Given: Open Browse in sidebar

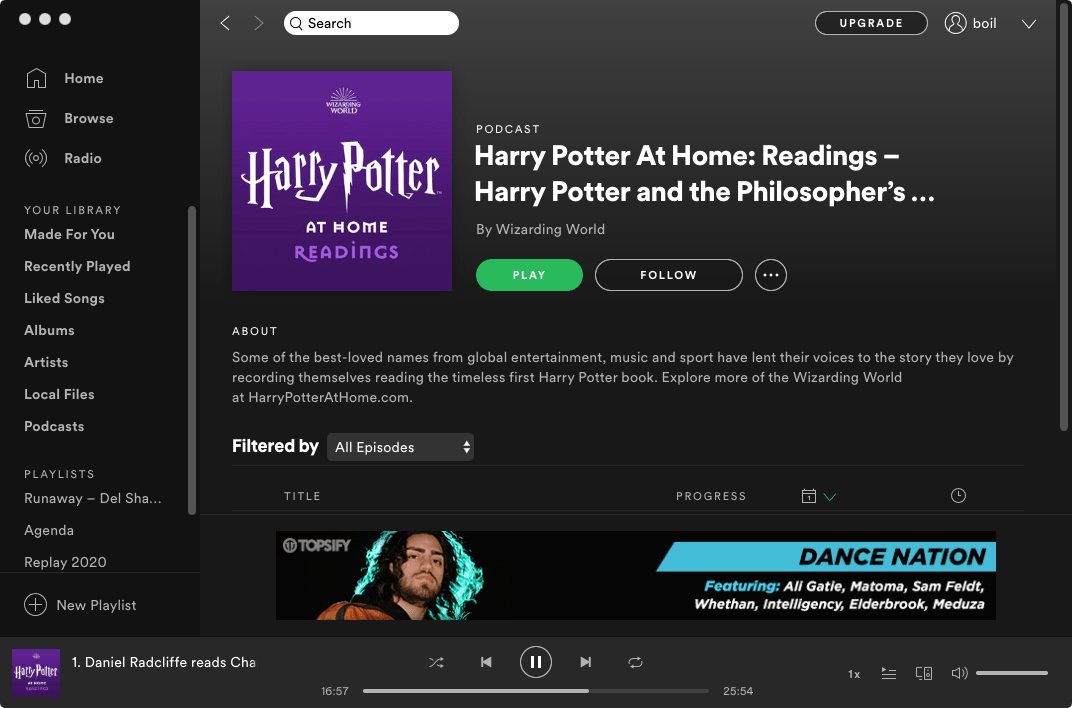Looking at the screenshot, I should [89, 118].
